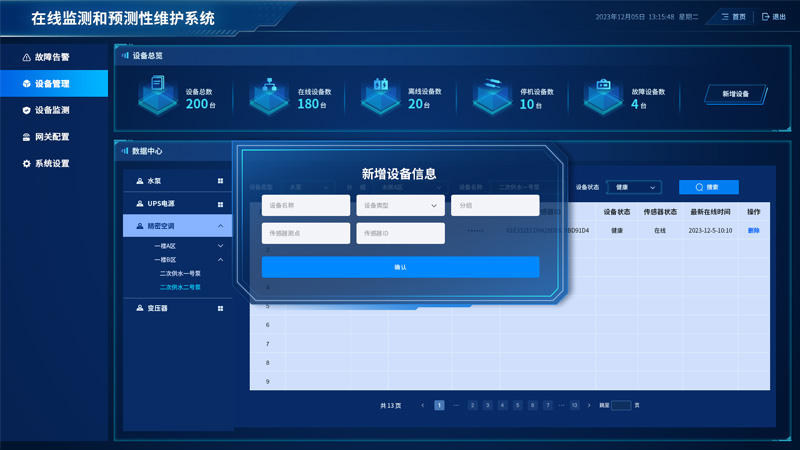The height and width of the screenshot is (450, 800).
Task: Select page 5 in pagination
Action: 517,406
